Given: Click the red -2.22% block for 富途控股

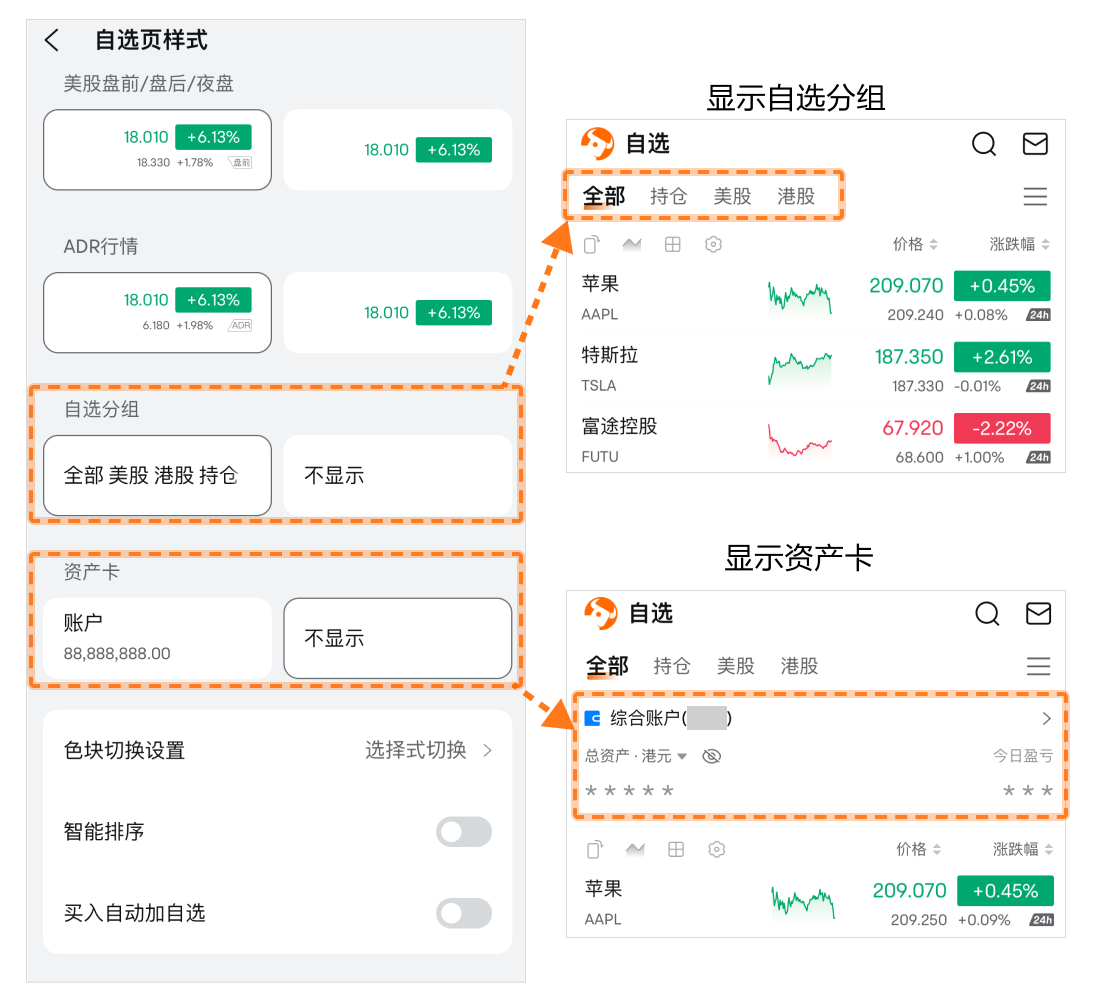Looking at the screenshot, I should [1001, 428].
